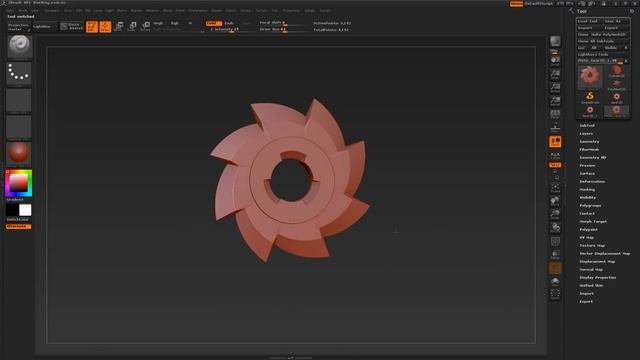
Task: Toggle the Floor grid on right shelf
Action: (555, 128)
